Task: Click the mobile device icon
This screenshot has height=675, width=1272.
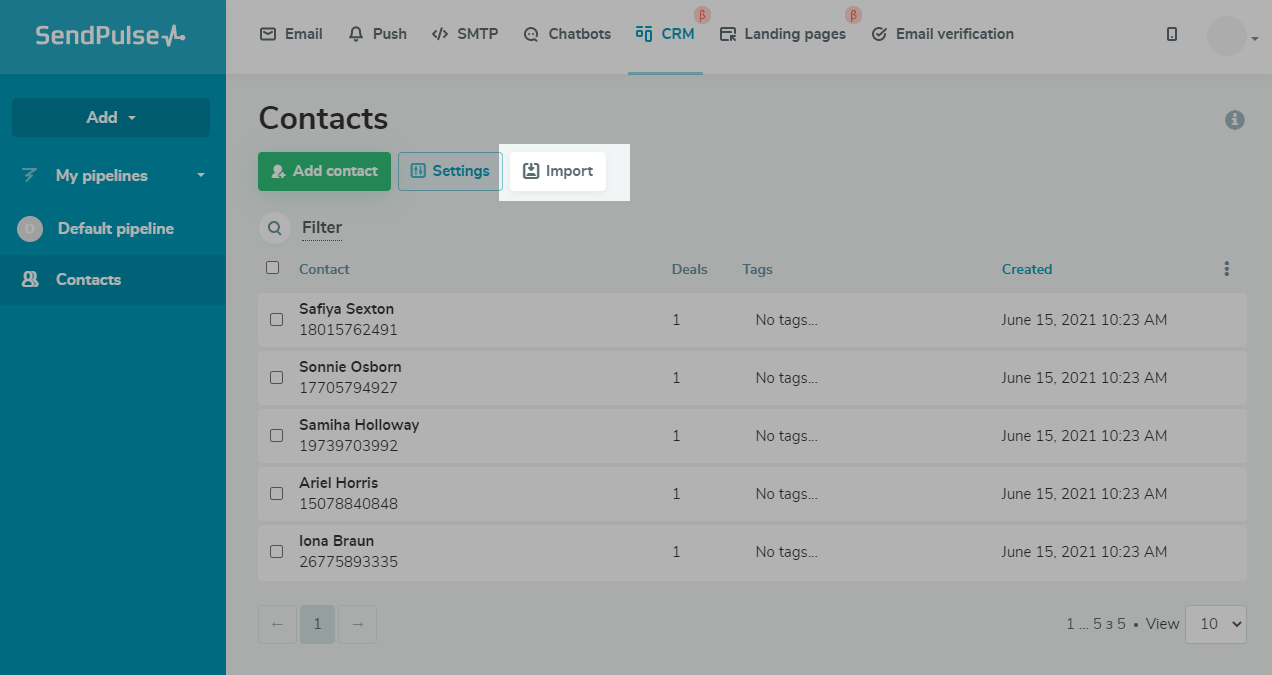Action: [1172, 34]
